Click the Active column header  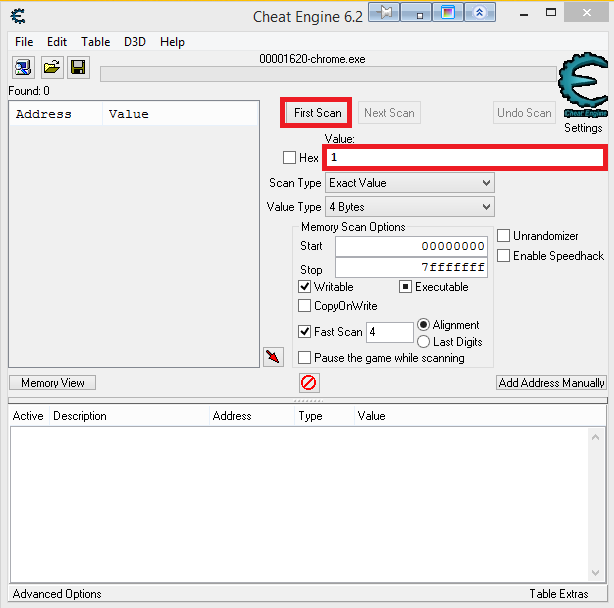[x=28, y=416]
